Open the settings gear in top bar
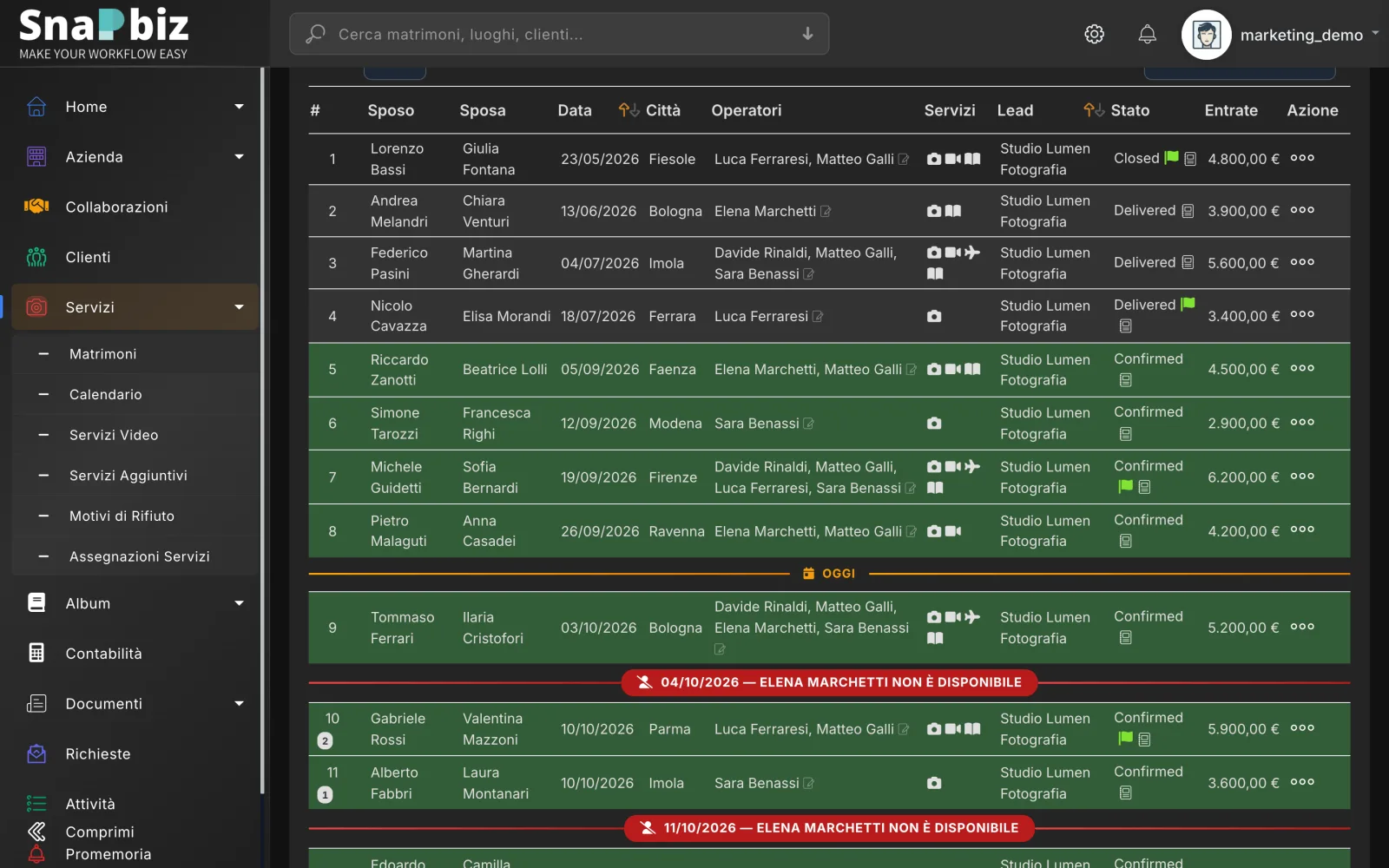 1094,34
